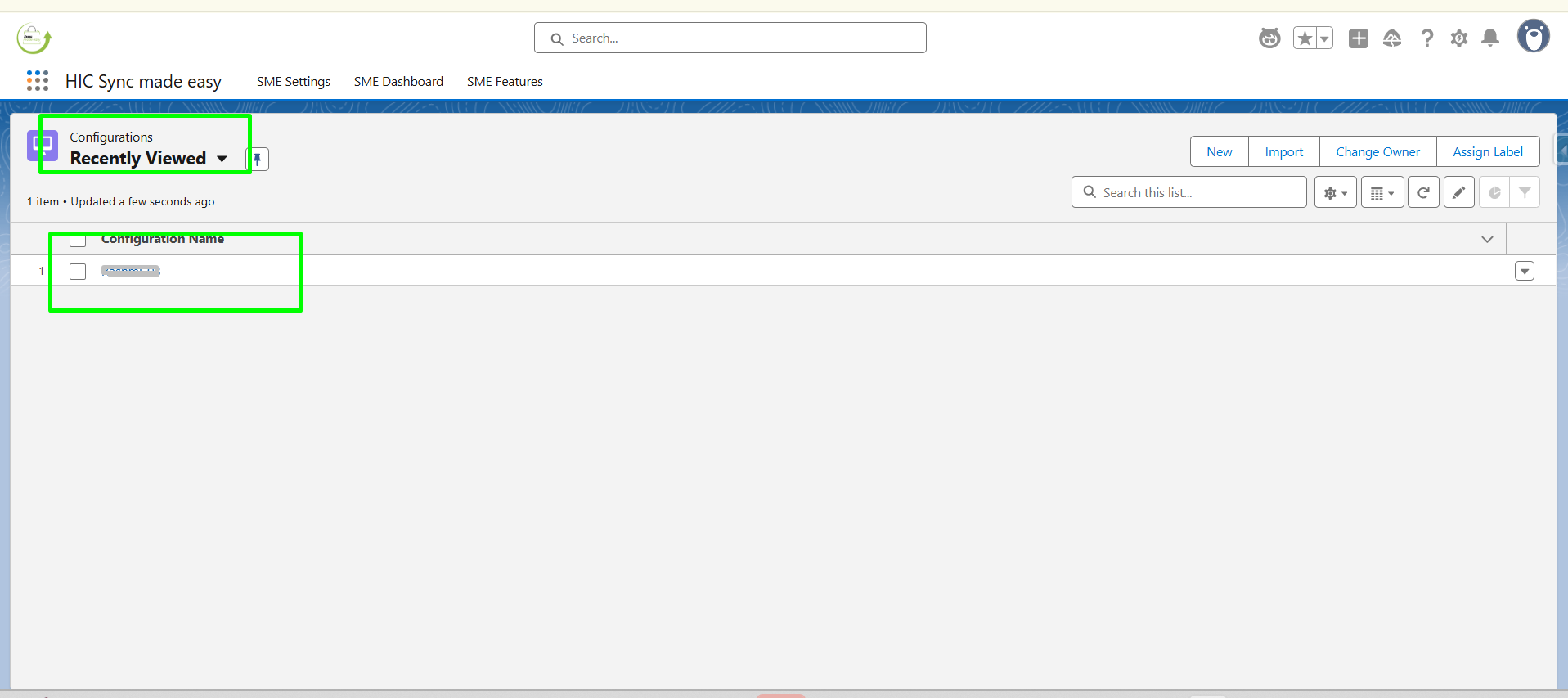1568x698 pixels.
Task: Switch to SME Features tab
Action: pos(505,81)
